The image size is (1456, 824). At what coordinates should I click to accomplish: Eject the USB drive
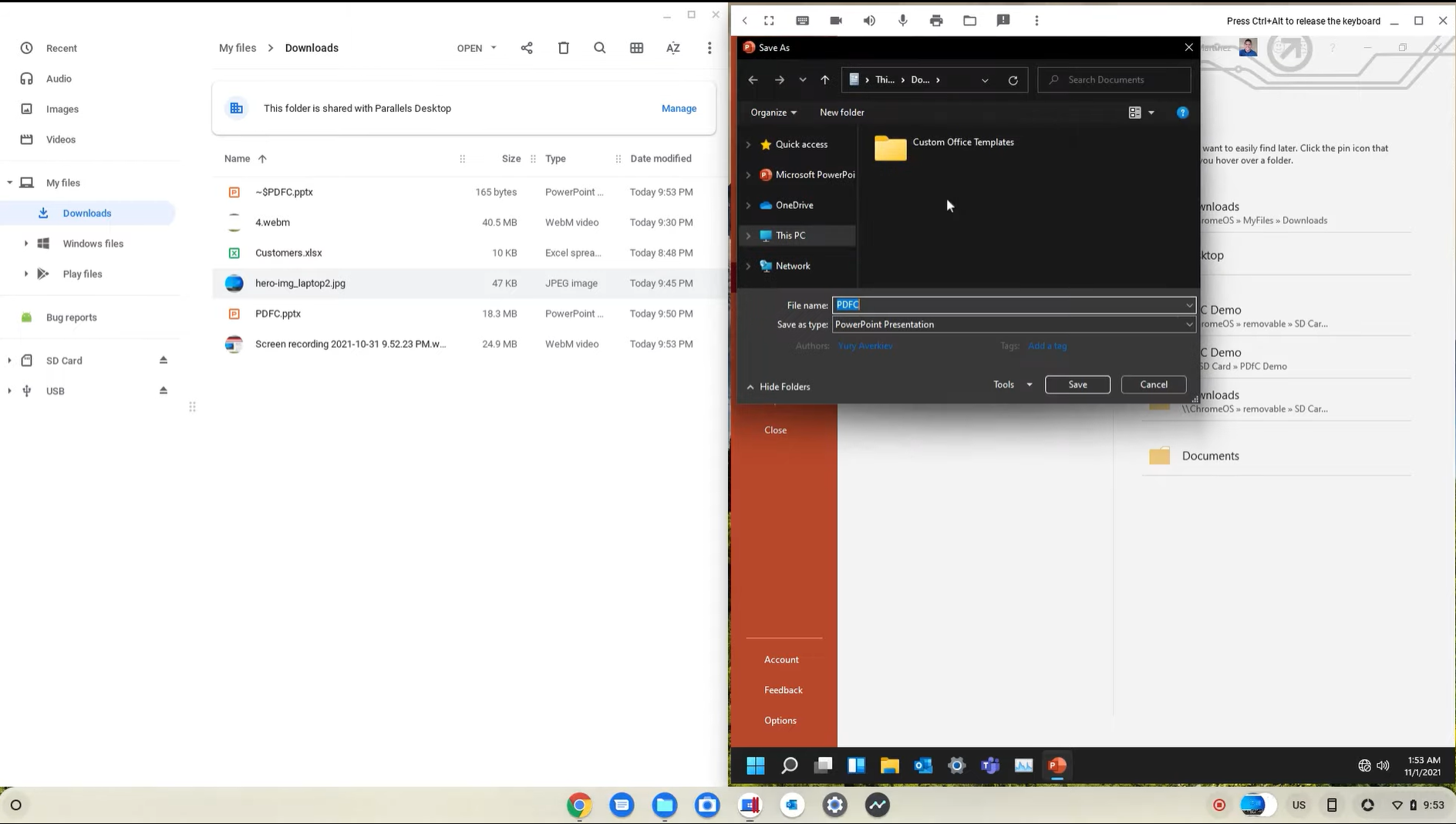[163, 391]
